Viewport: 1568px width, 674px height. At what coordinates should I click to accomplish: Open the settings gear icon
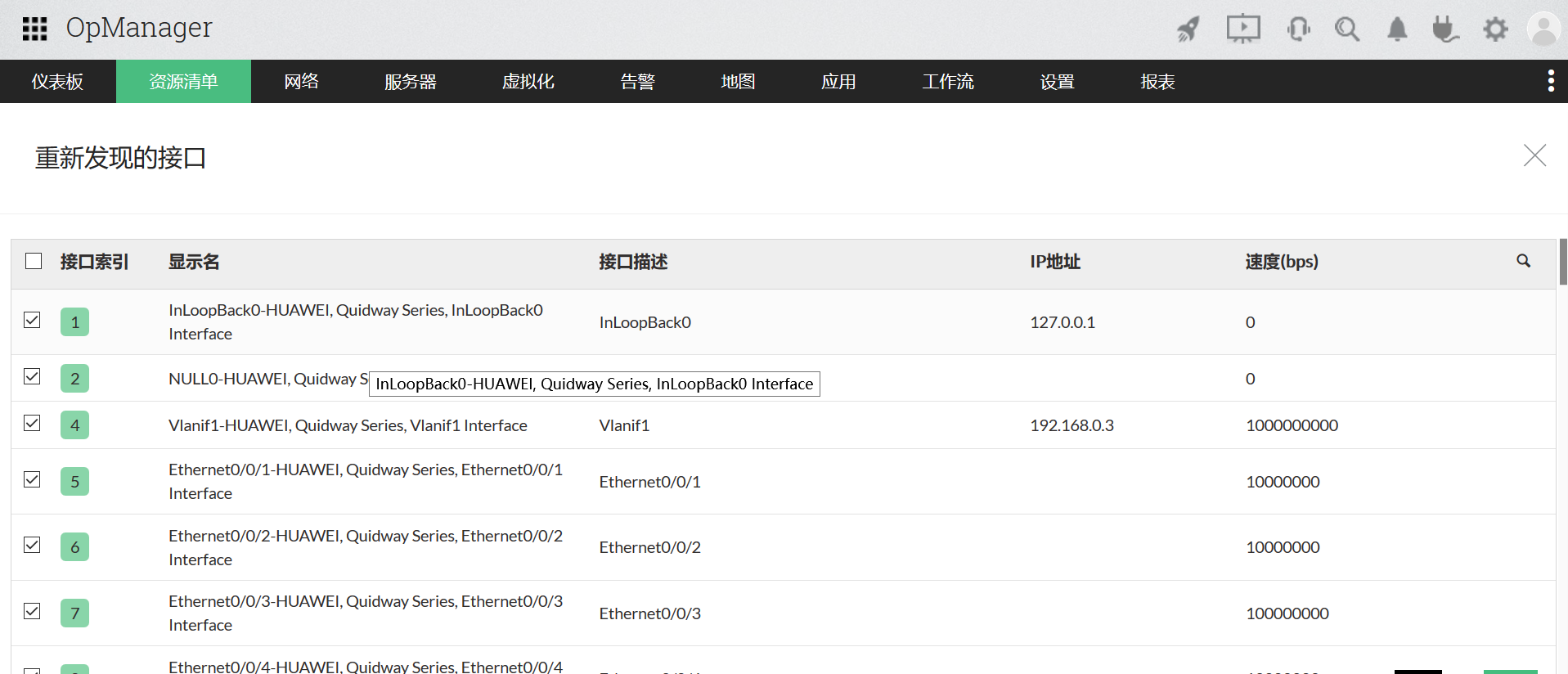1495,29
